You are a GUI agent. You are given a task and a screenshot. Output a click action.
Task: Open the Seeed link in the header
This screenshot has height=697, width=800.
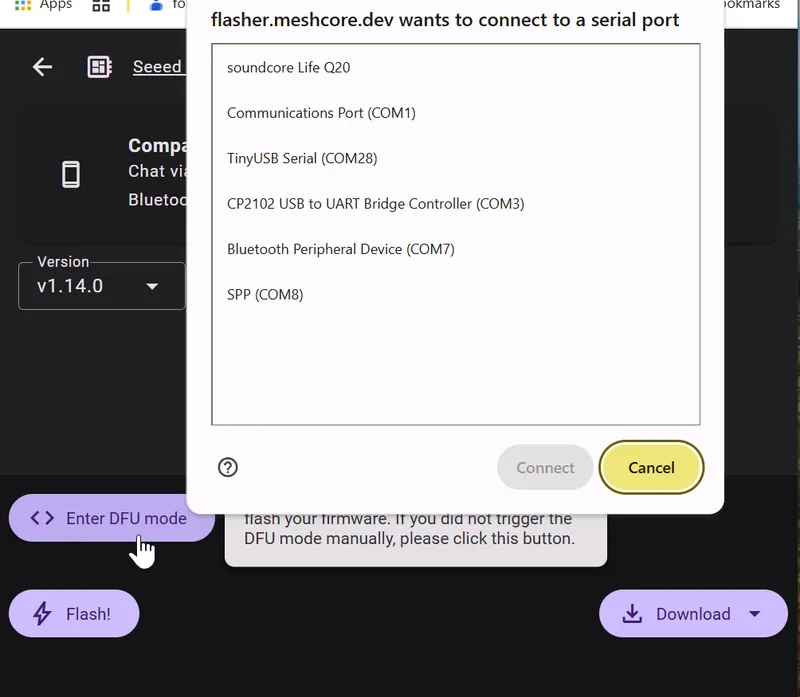pos(157,66)
